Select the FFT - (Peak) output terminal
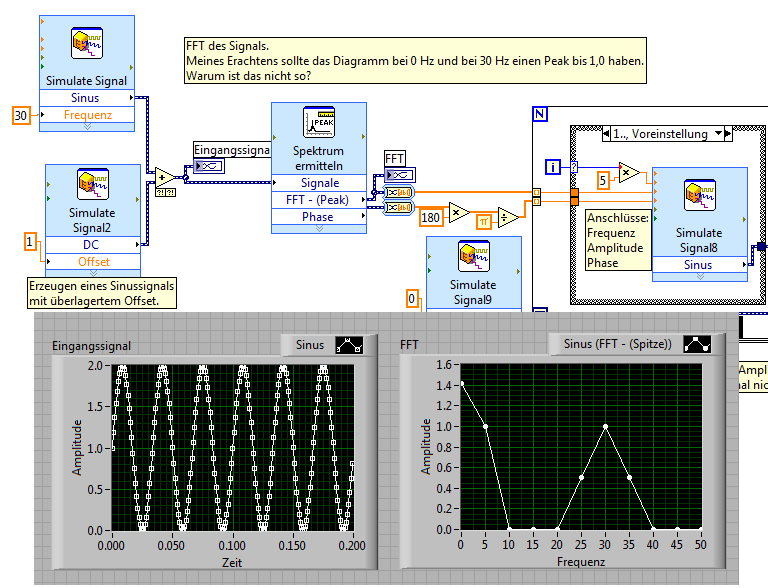This screenshot has height=588, width=768. point(319,199)
